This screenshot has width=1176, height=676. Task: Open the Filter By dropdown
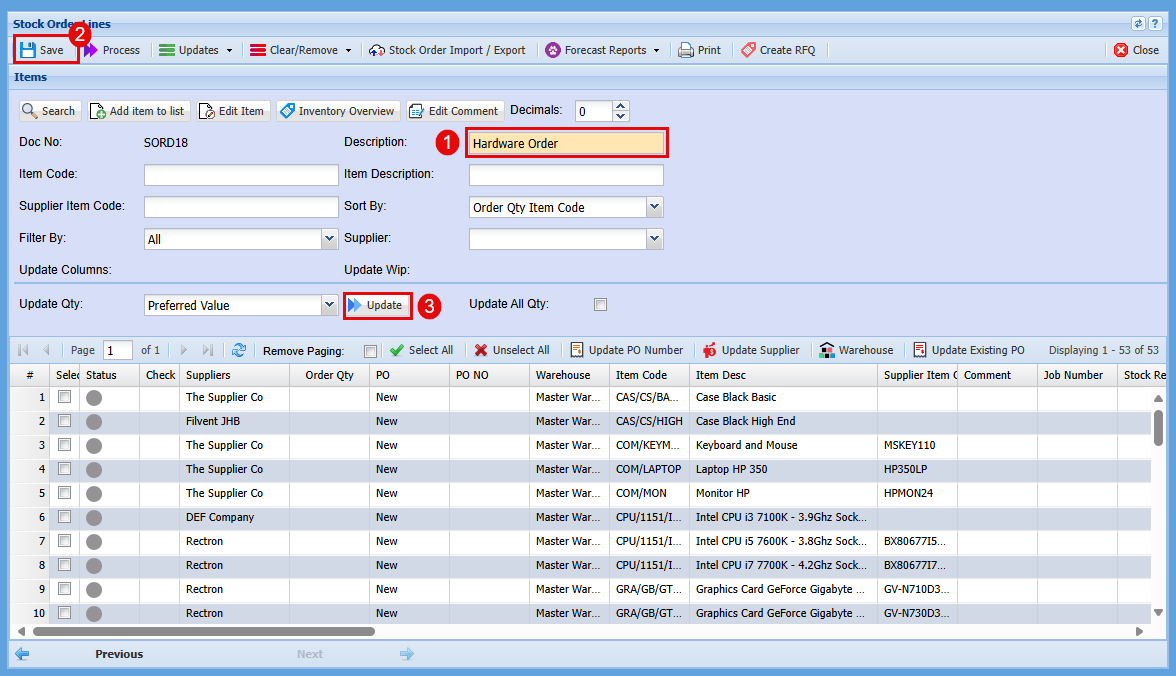[x=329, y=239]
